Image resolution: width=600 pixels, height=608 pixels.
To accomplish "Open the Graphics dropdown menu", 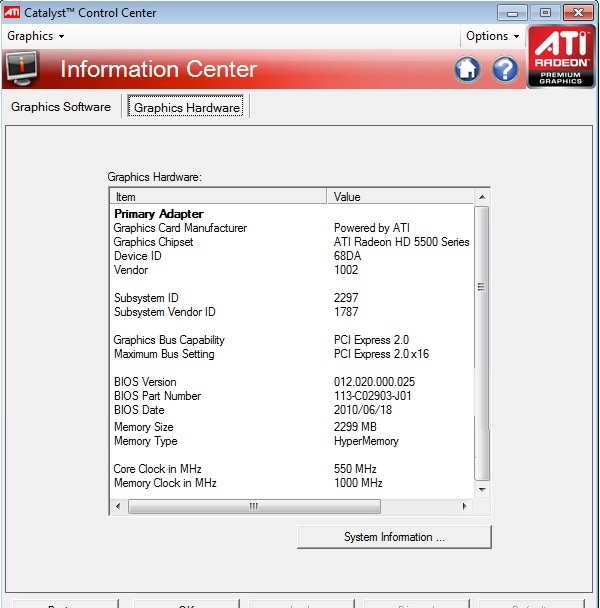I will pyautogui.click(x=35, y=36).
